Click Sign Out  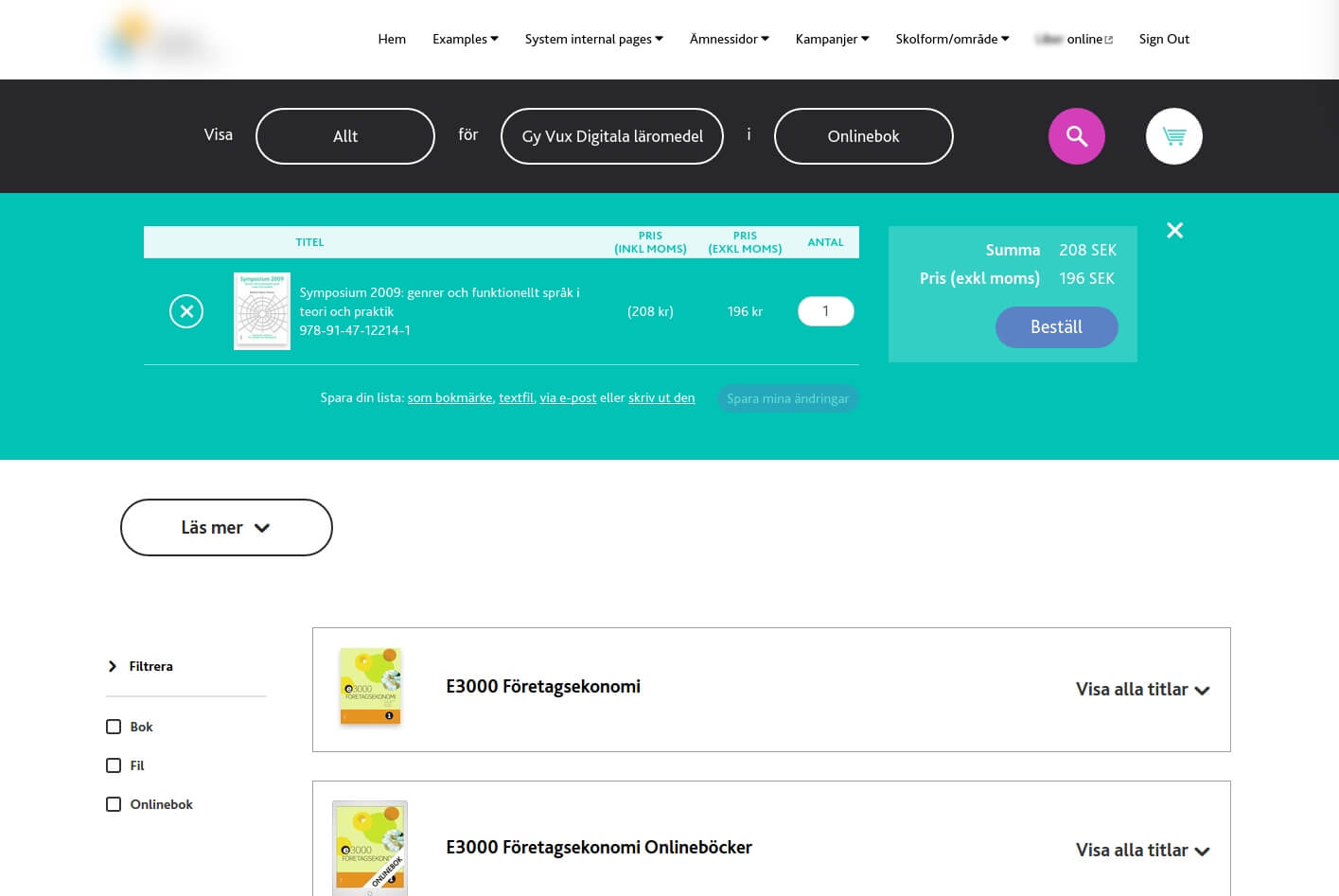[1164, 39]
